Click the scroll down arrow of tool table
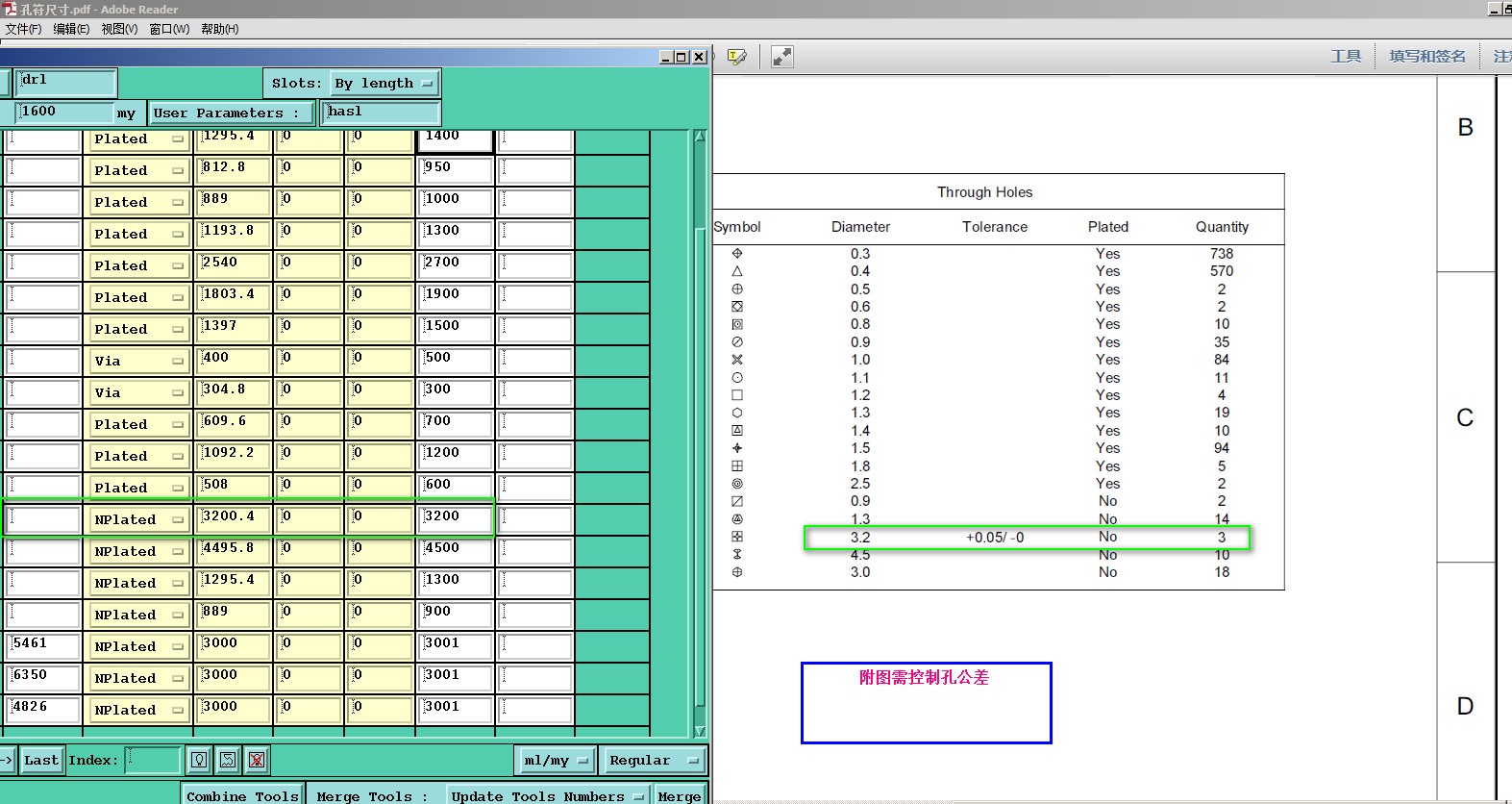Image resolution: width=1512 pixels, height=804 pixels. click(700, 732)
